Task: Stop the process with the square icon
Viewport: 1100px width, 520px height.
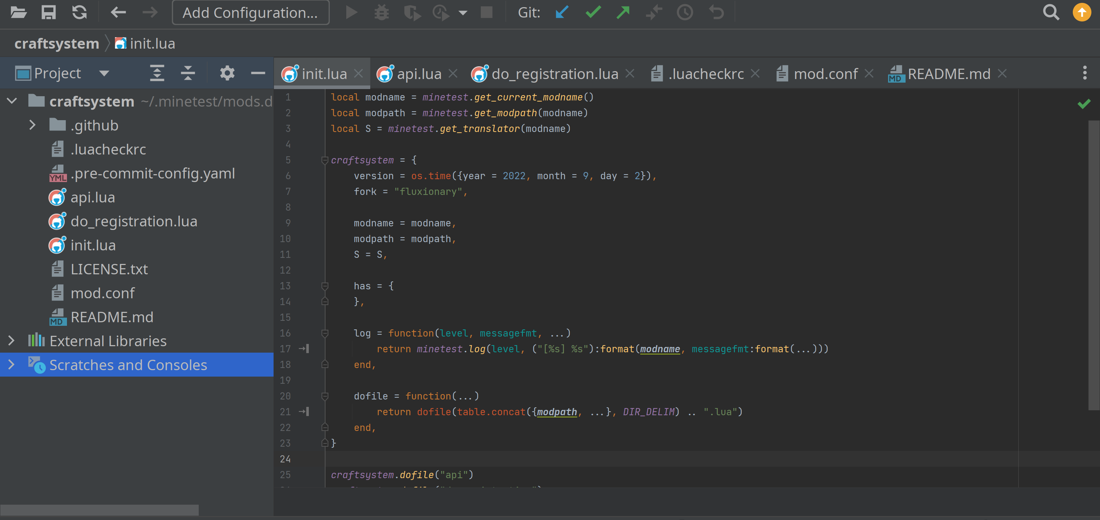Action: click(486, 12)
